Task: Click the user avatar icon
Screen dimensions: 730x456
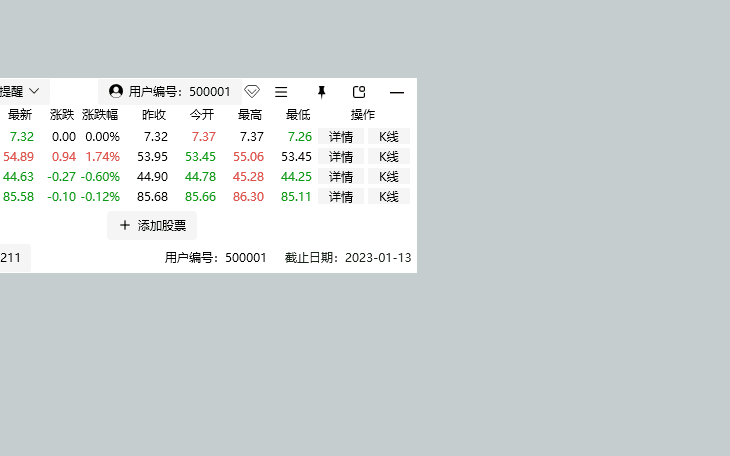Action: tap(116, 91)
